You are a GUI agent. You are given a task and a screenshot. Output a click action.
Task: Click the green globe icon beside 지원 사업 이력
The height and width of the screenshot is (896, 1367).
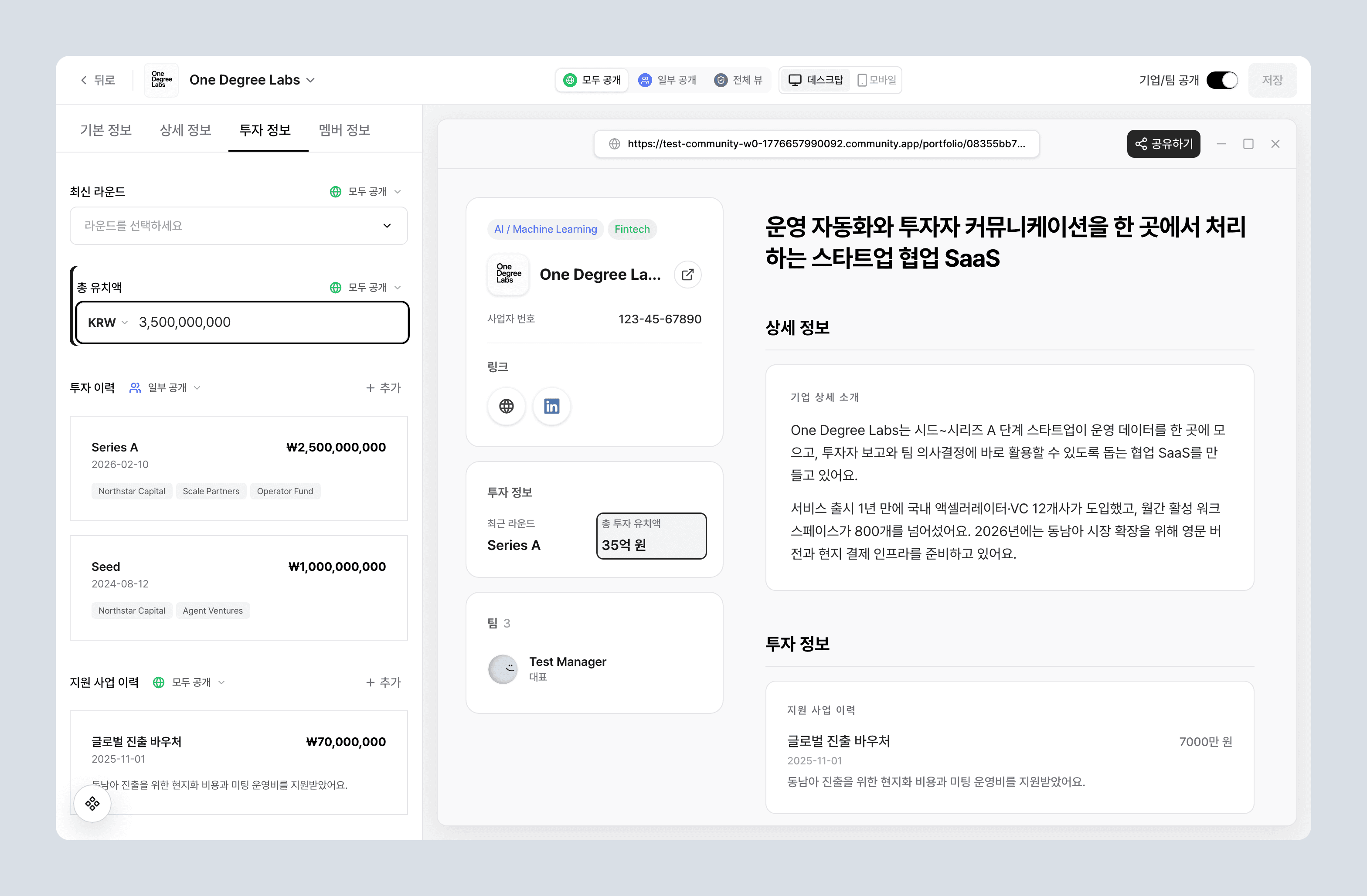click(x=159, y=682)
